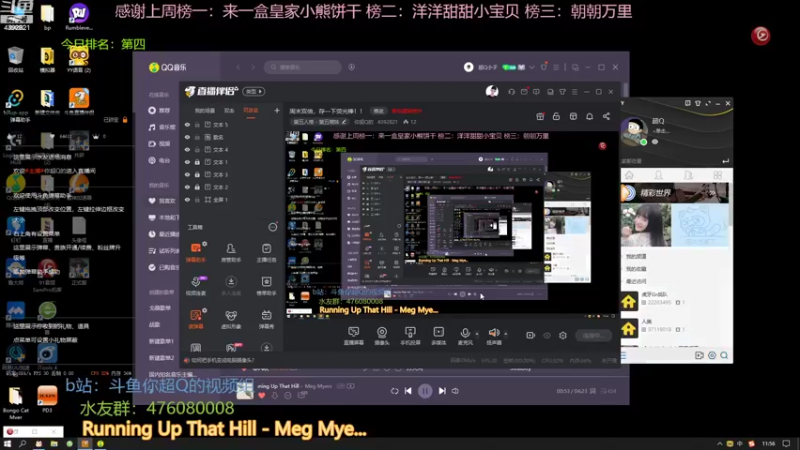The width and height of the screenshot is (800, 450).
Task: Add the 多媒体 media source
Action: pyautogui.click(x=438, y=336)
